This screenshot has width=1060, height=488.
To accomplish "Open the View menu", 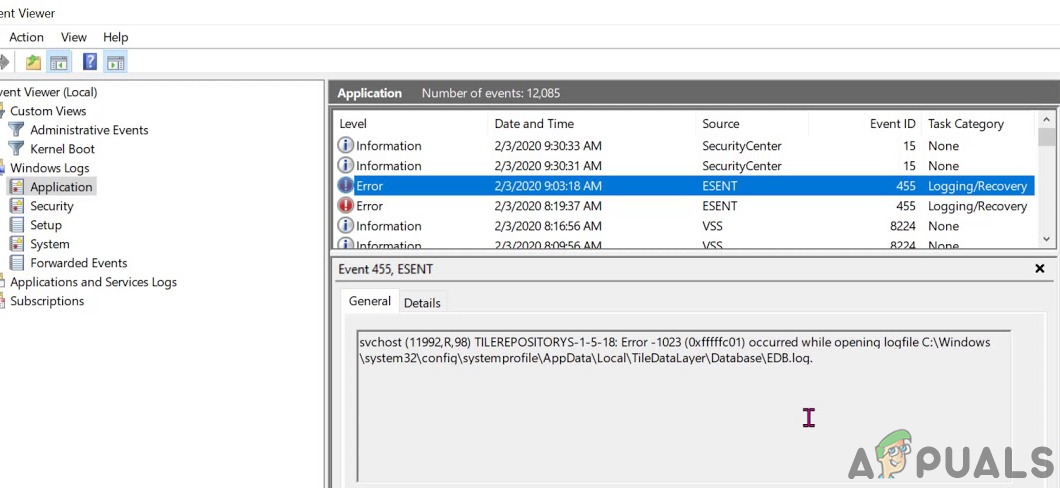I will click(x=74, y=37).
